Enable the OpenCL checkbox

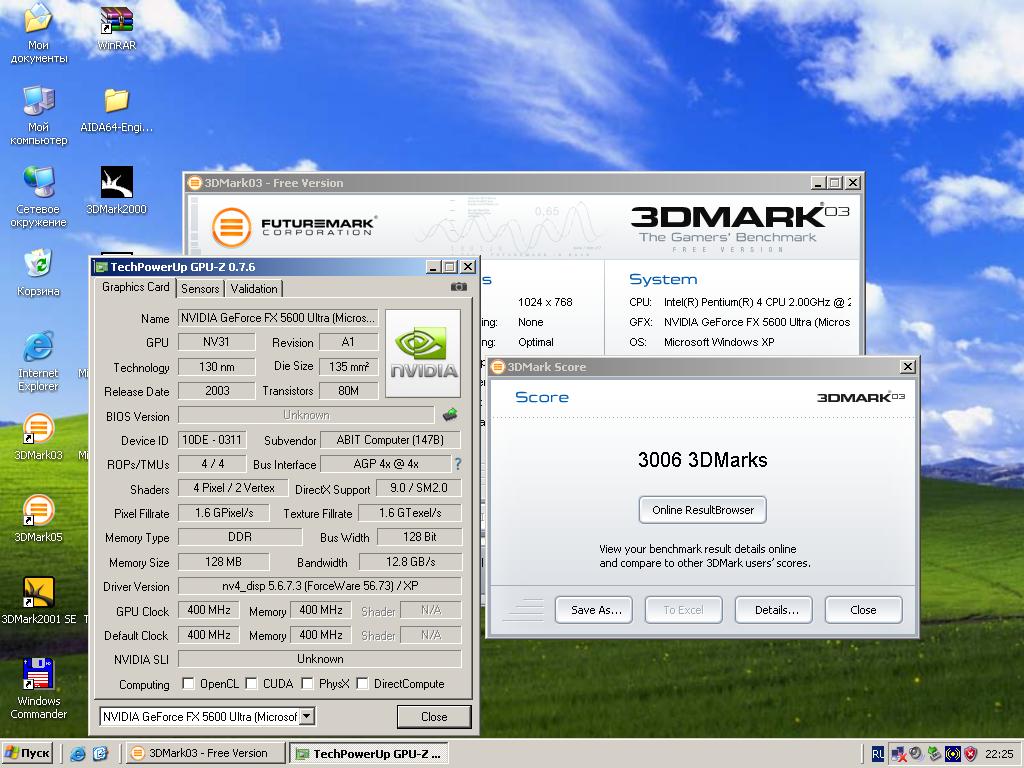188,683
